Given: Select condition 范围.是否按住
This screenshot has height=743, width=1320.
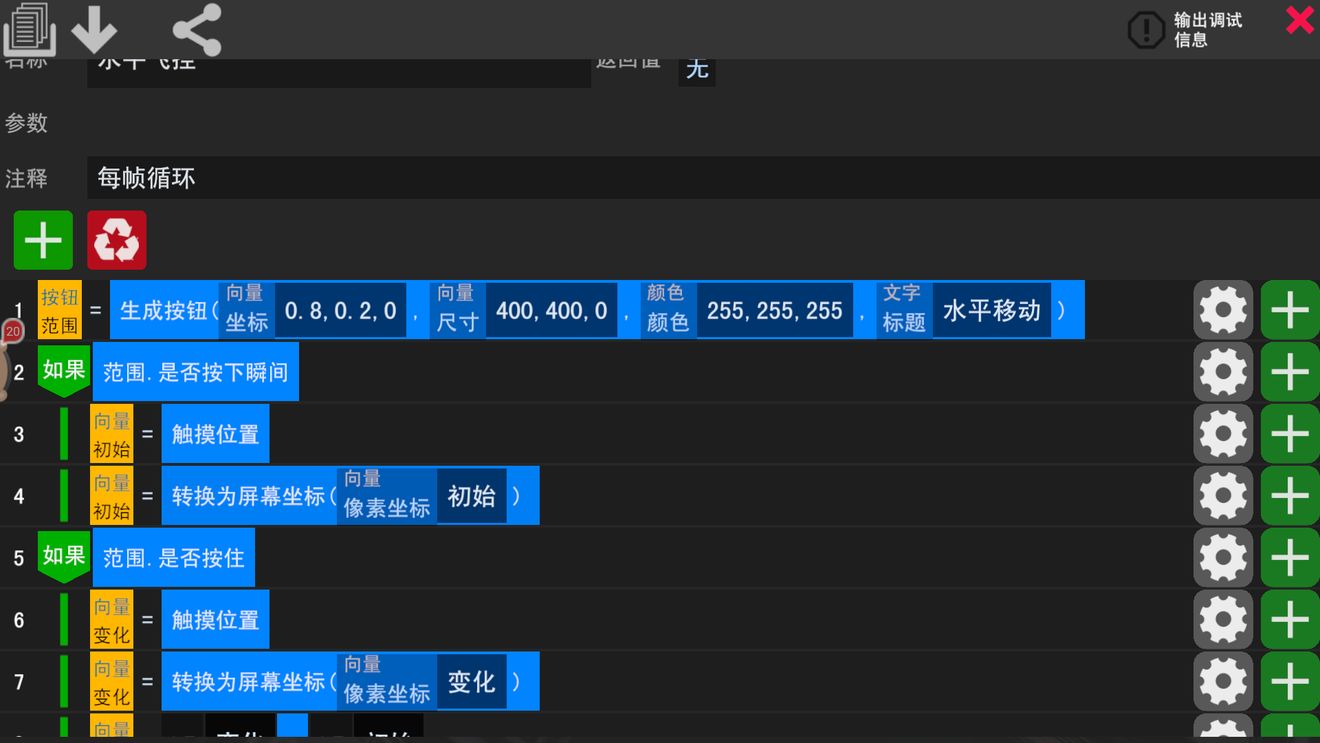Looking at the screenshot, I should click(x=174, y=558).
